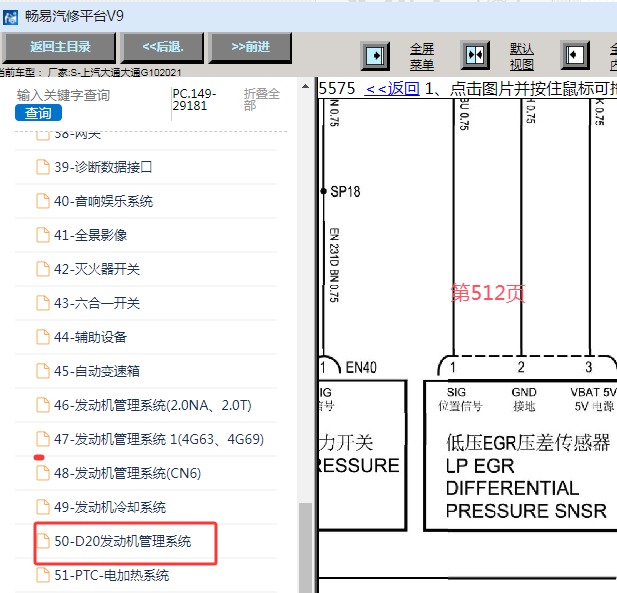Click the 全屏菜单 label
This screenshot has height=593, width=617.
pyautogui.click(x=422, y=57)
